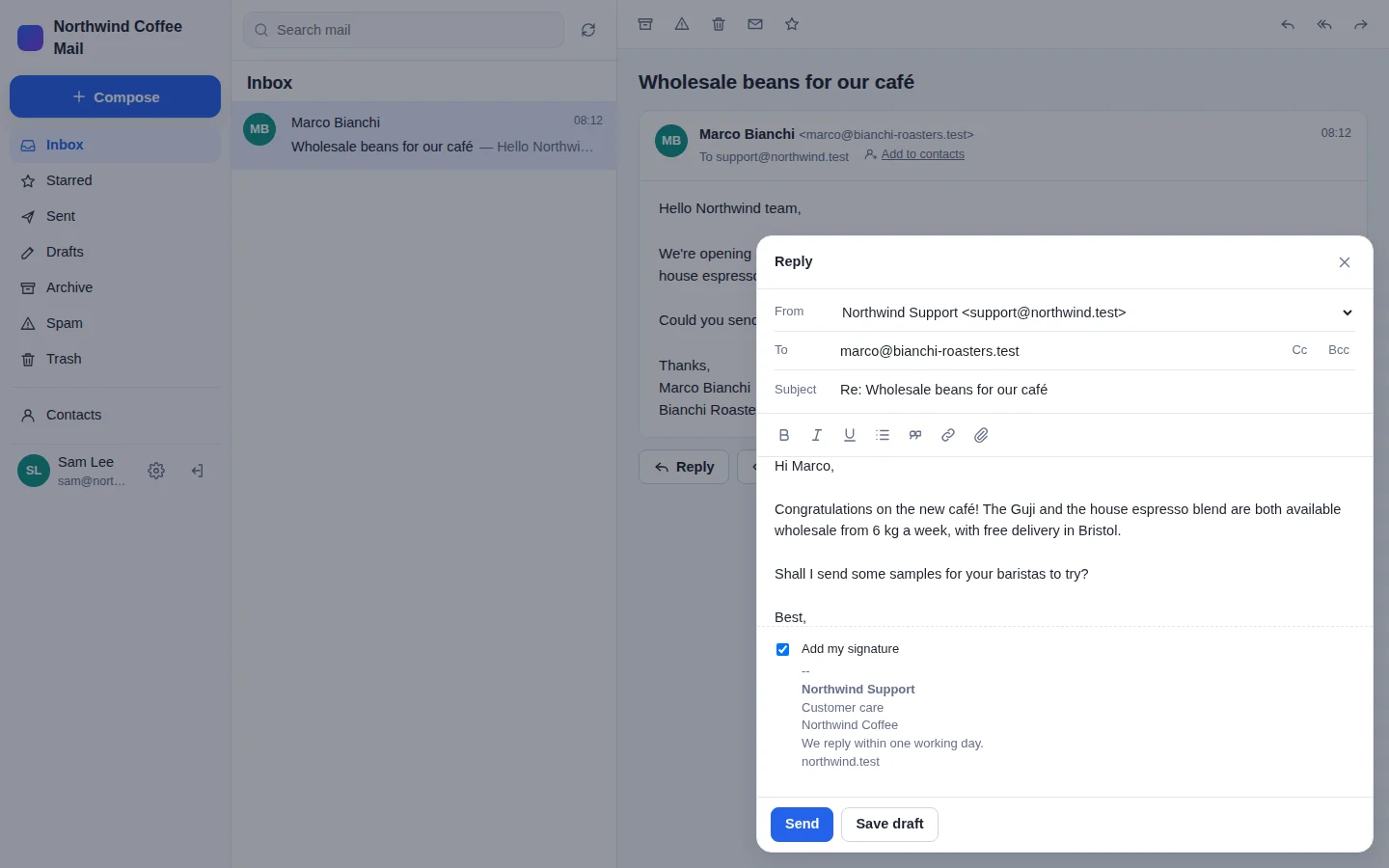Open the Archive folder
The width and height of the screenshot is (1389, 868).
[116, 287]
